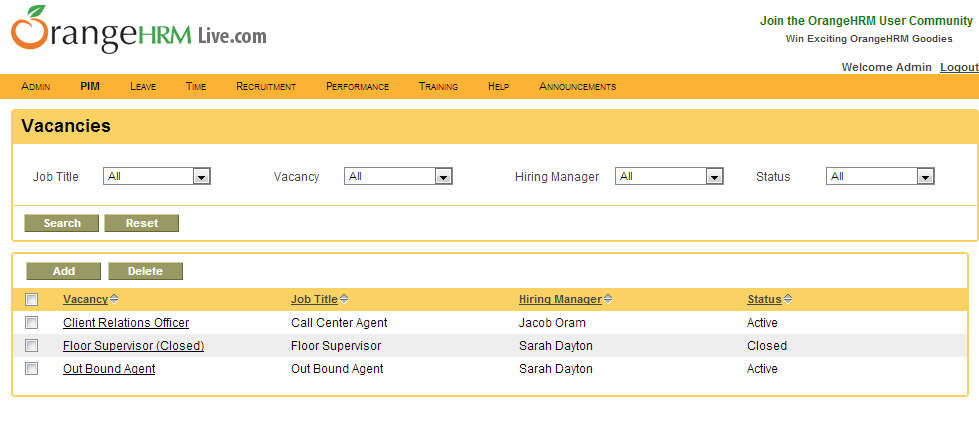Click the Add vacancy button

tap(64, 271)
